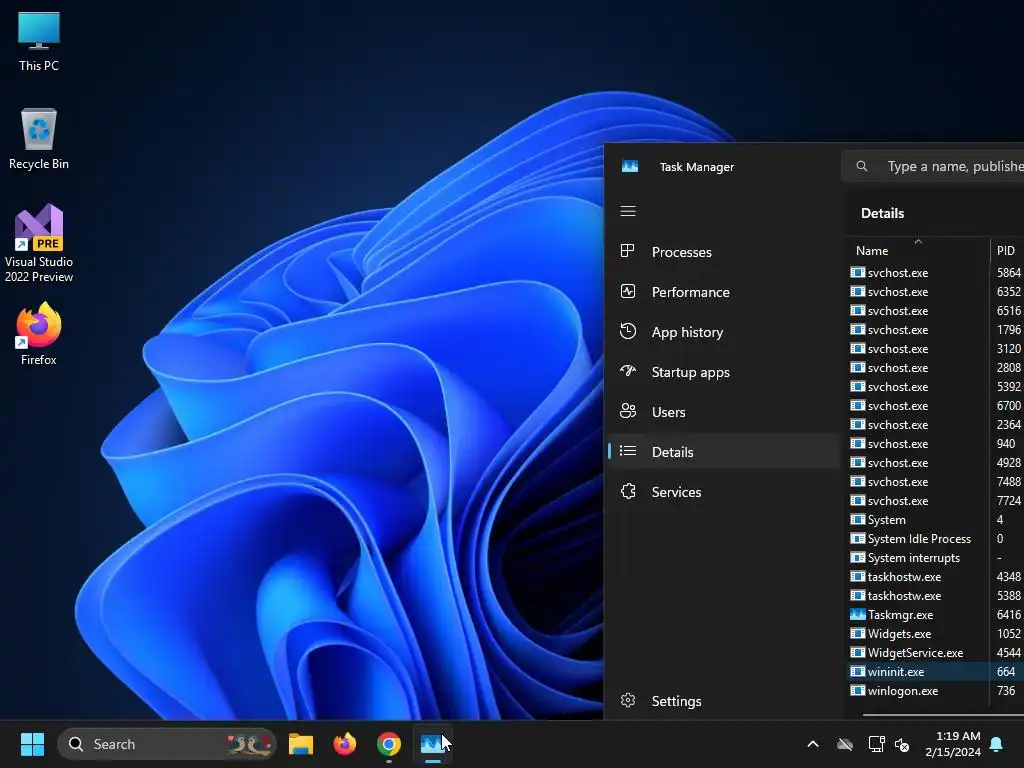
Task: Select svchost.exe row with PID 1796
Action: click(x=935, y=329)
